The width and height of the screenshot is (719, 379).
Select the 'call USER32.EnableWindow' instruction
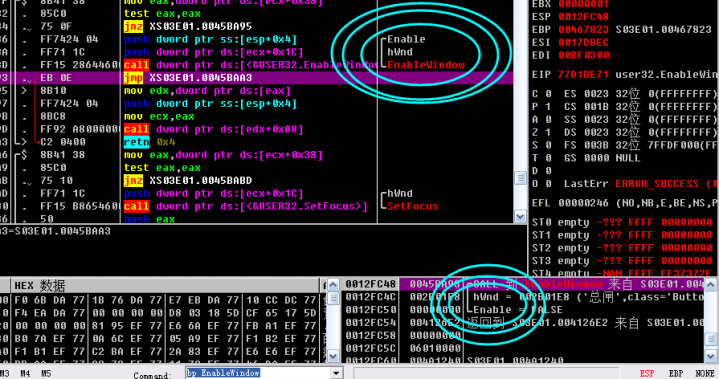point(250,65)
